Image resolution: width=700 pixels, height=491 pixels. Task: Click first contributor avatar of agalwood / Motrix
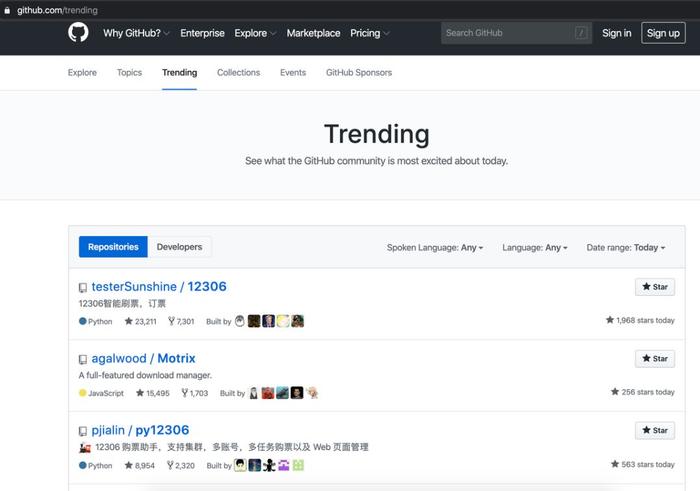tap(254, 393)
